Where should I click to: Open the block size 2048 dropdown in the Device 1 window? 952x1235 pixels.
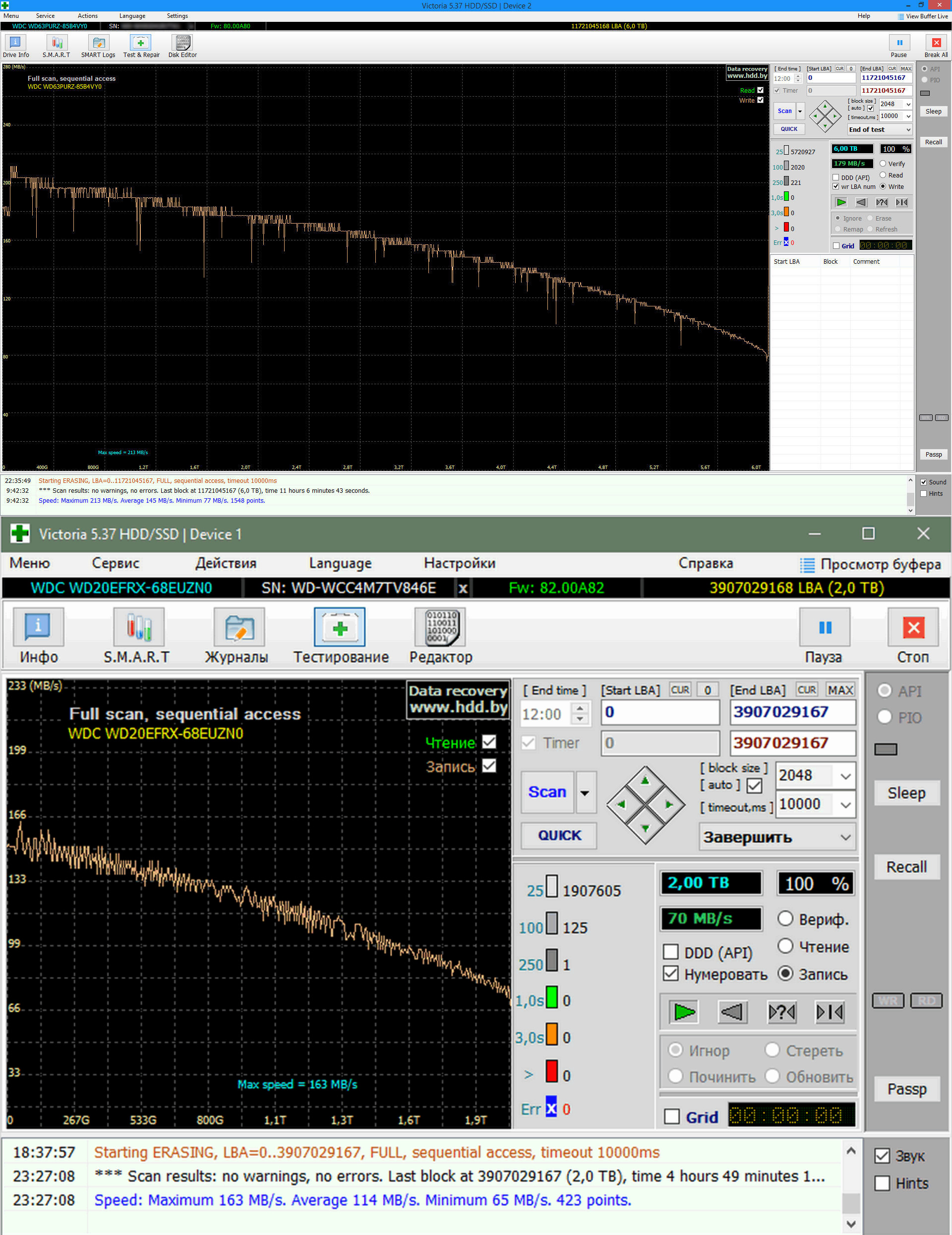point(845,776)
